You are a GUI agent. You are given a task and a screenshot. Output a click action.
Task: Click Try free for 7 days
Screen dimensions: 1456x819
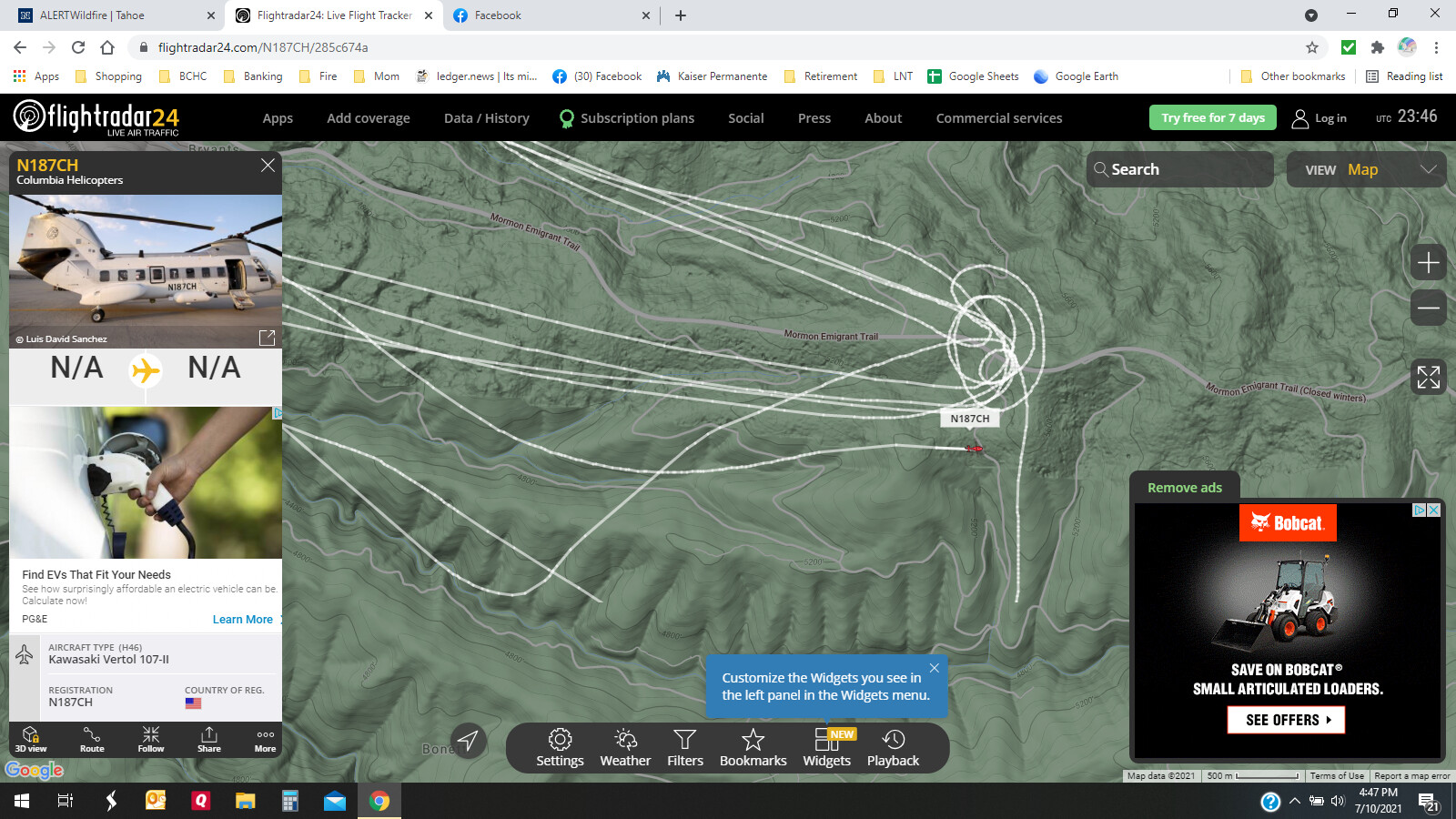click(1212, 117)
